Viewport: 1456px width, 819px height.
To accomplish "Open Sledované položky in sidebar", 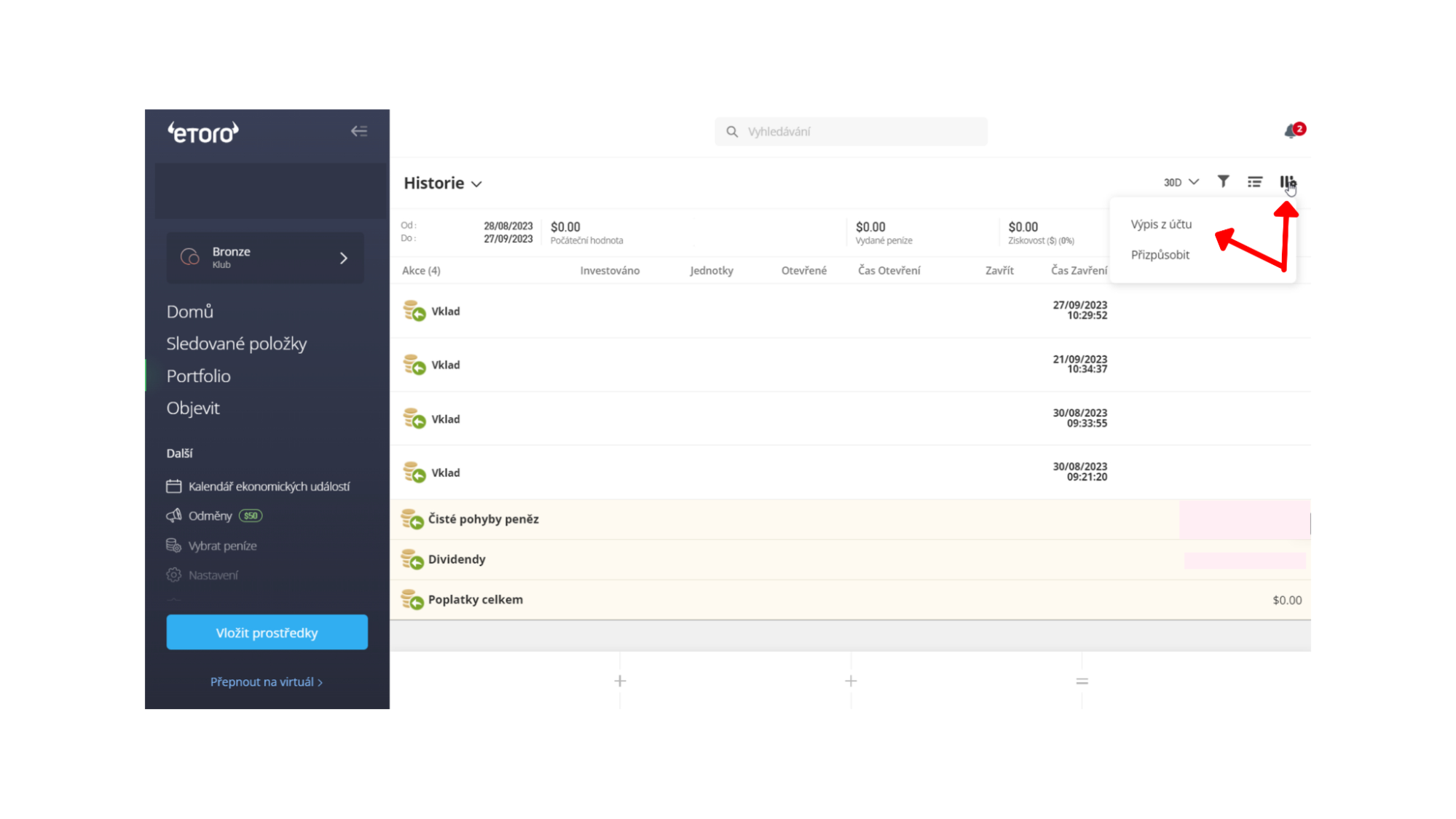I will [236, 344].
